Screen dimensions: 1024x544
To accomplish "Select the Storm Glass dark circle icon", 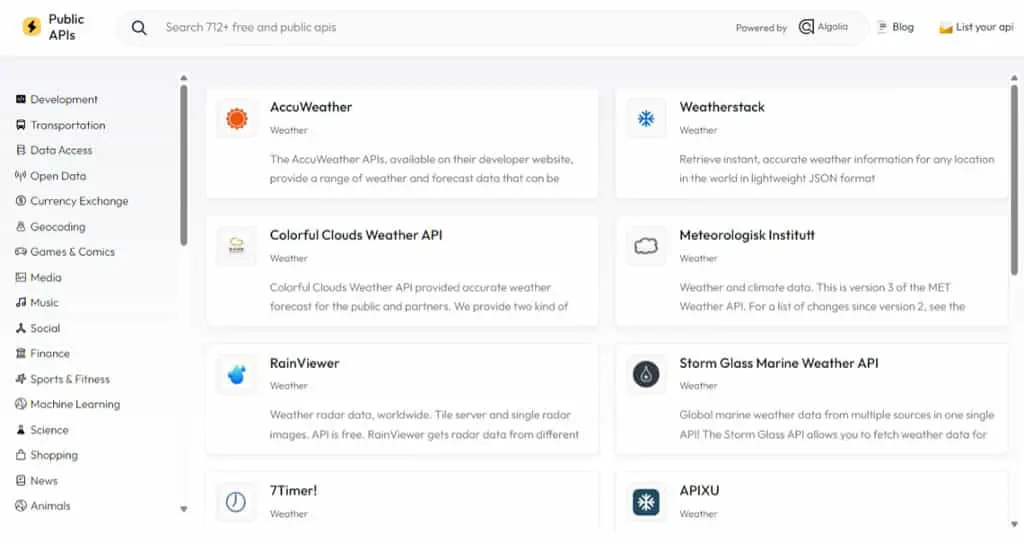I will coord(646,374).
